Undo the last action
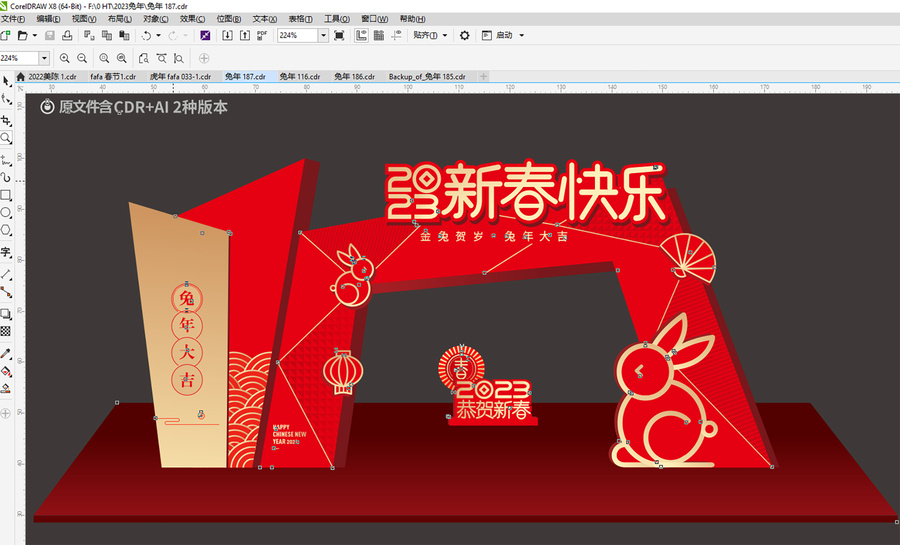Viewport: 900px width, 545px height. [x=146, y=36]
